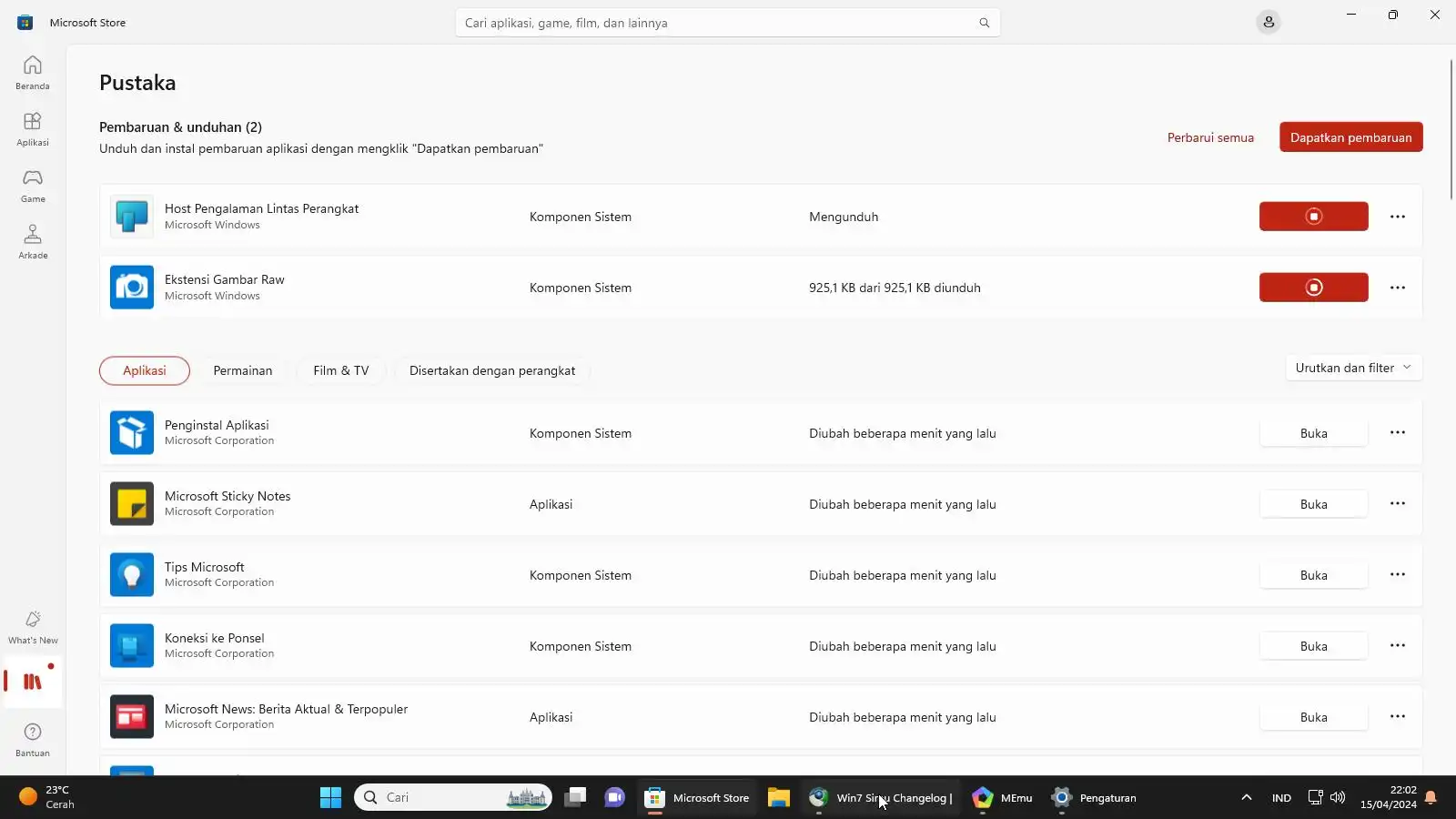Viewport: 1456px width, 819px height.
Task: Open What's New in sidebar
Action: (x=33, y=627)
